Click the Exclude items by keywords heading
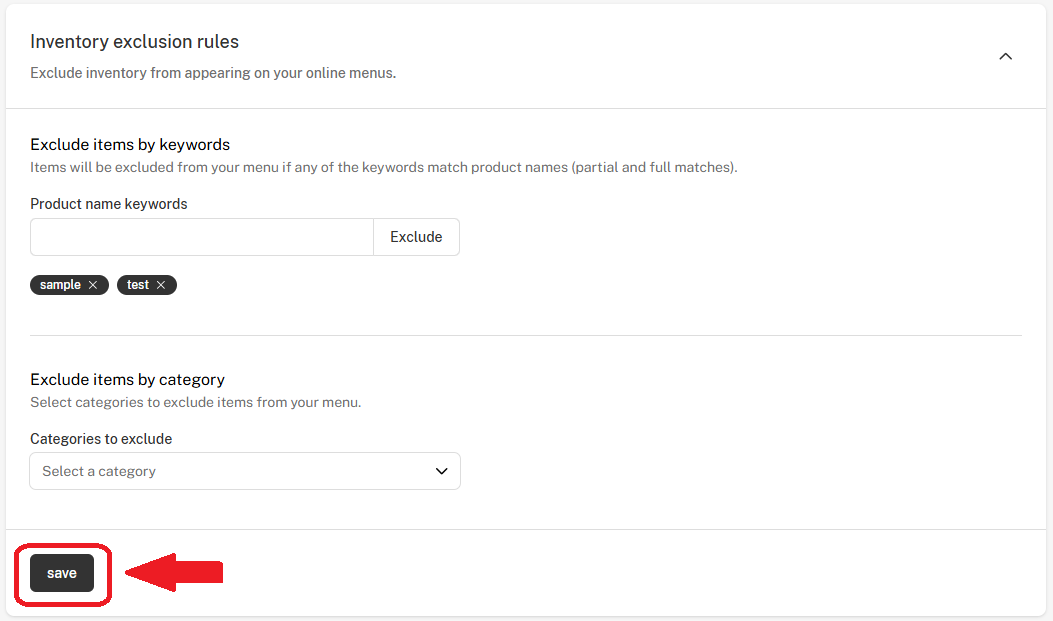 130,144
